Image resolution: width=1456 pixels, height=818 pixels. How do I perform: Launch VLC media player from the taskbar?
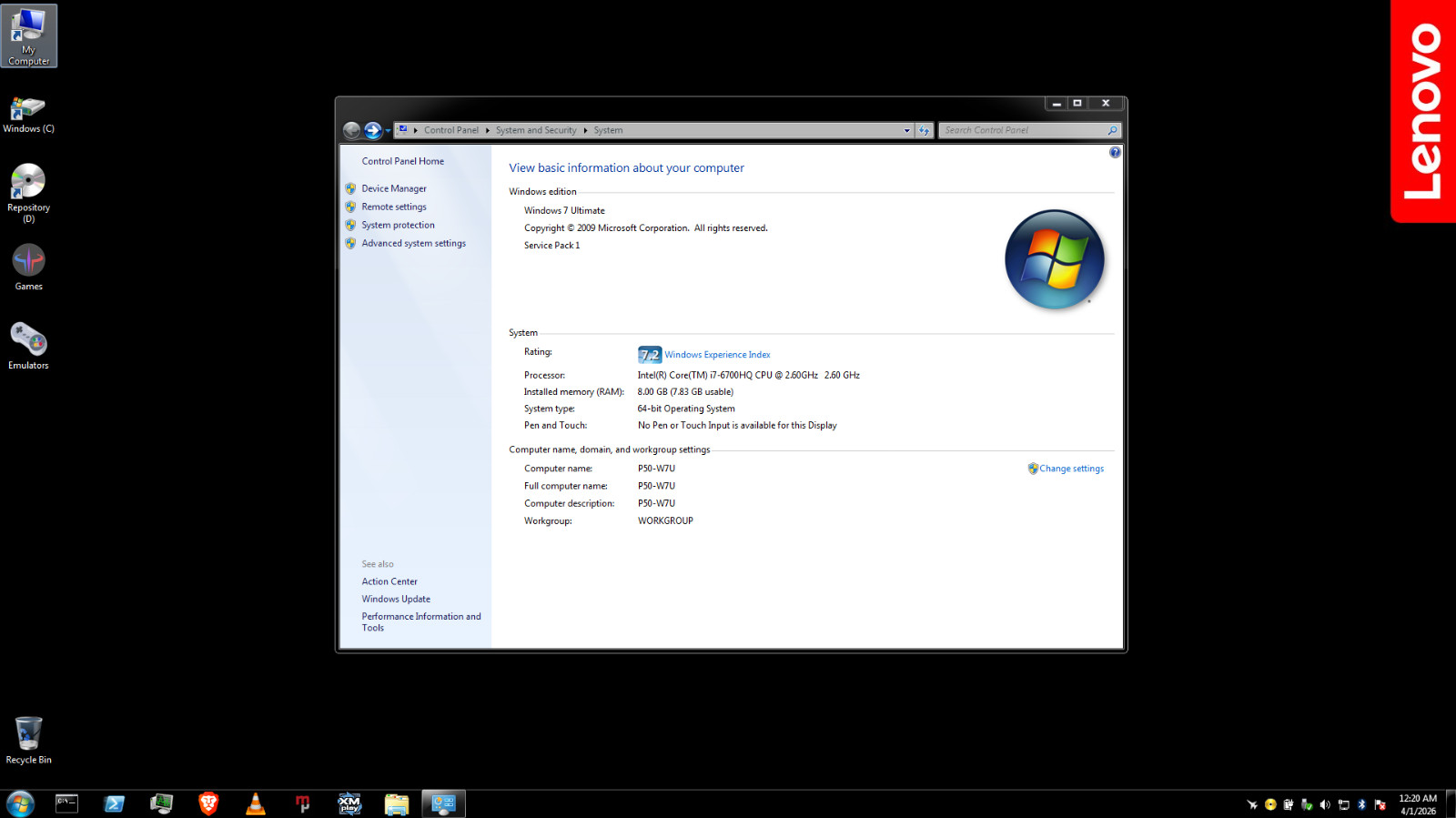[x=256, y=803]
